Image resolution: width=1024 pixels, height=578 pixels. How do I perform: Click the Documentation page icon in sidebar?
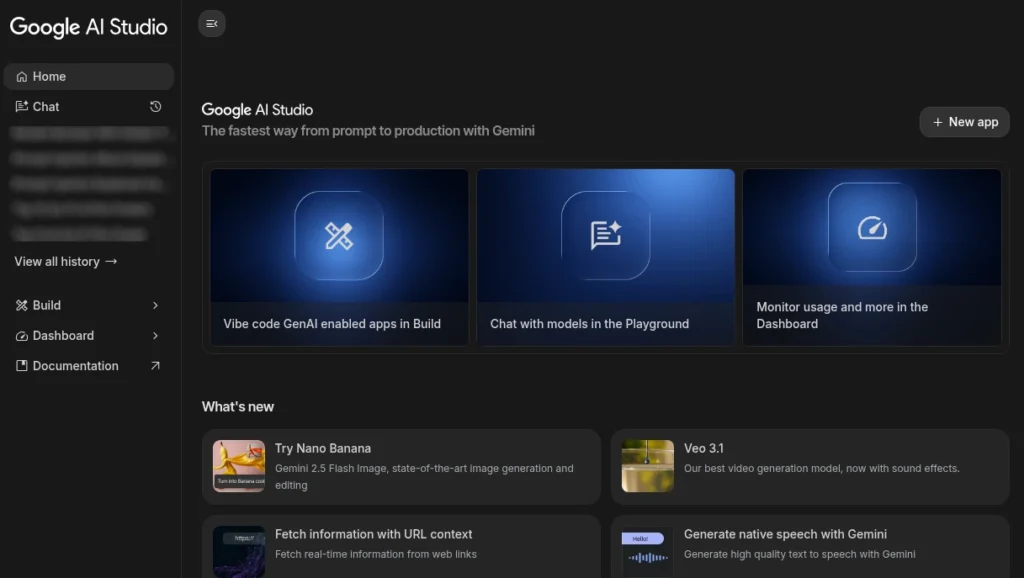tap(20, 366)
